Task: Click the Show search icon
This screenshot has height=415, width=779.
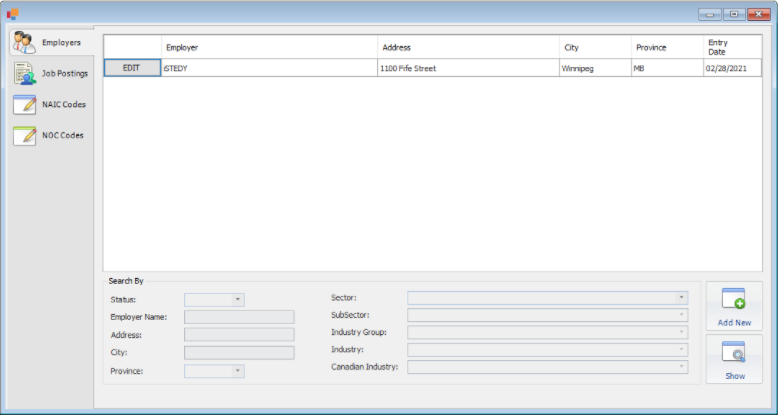Action: [734, 352]
